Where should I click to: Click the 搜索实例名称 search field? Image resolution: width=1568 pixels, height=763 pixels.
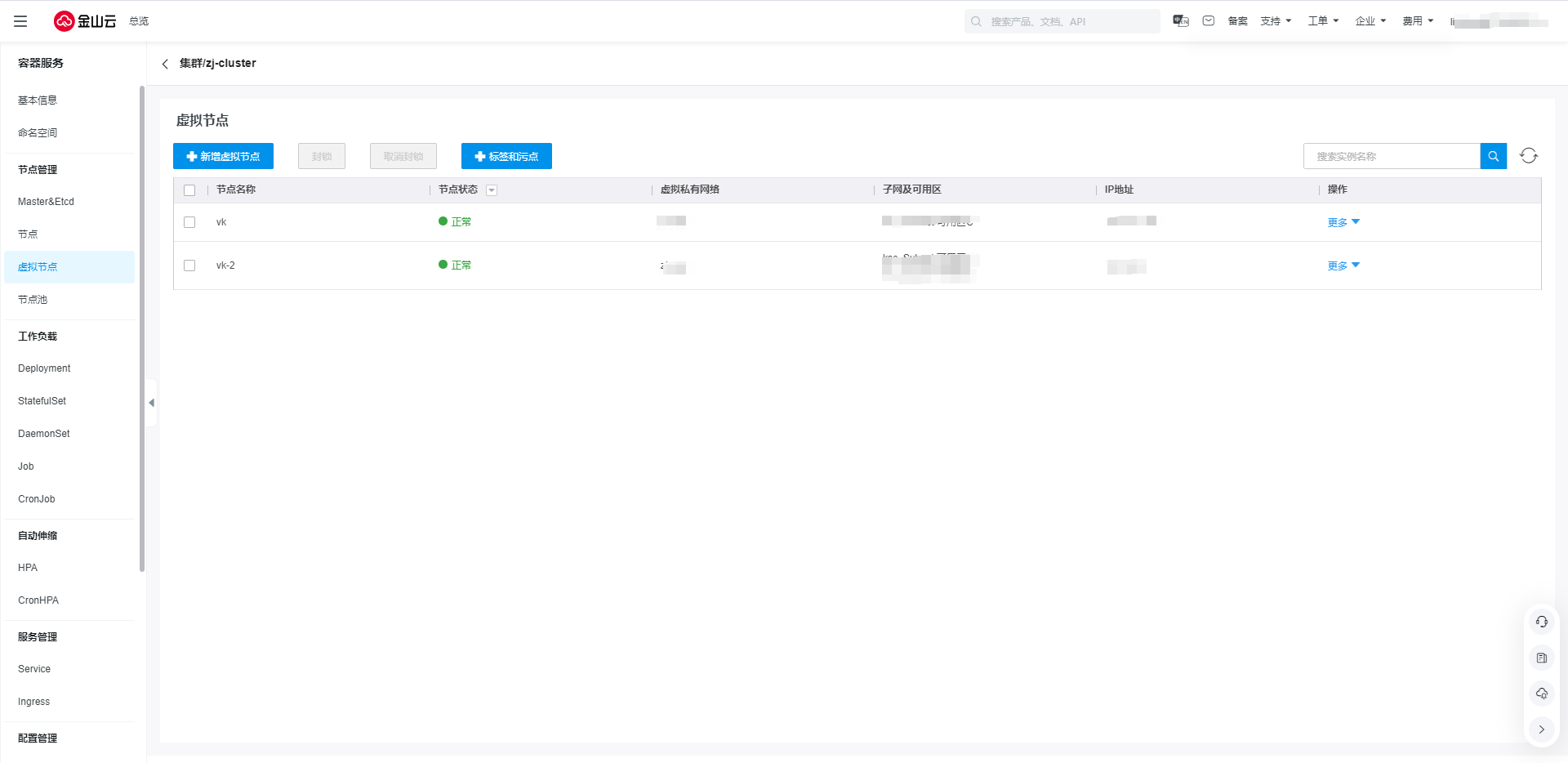click(1392, 156)
